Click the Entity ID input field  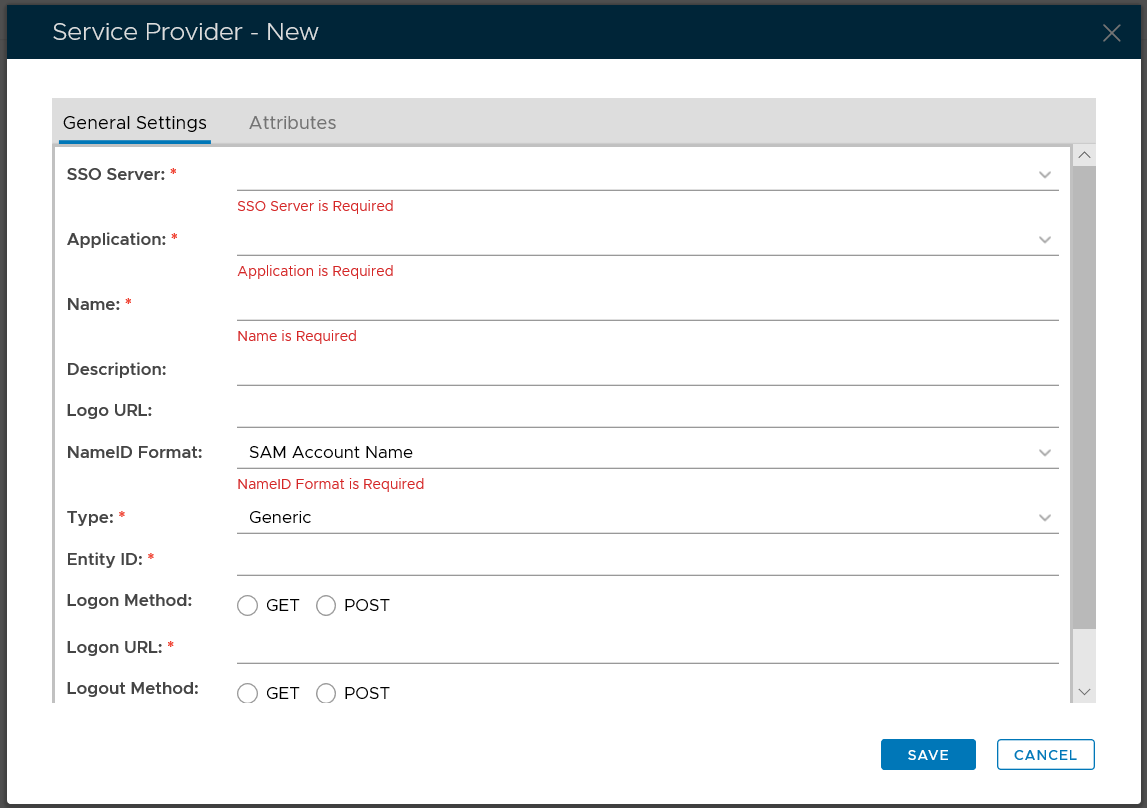[647, 559]
